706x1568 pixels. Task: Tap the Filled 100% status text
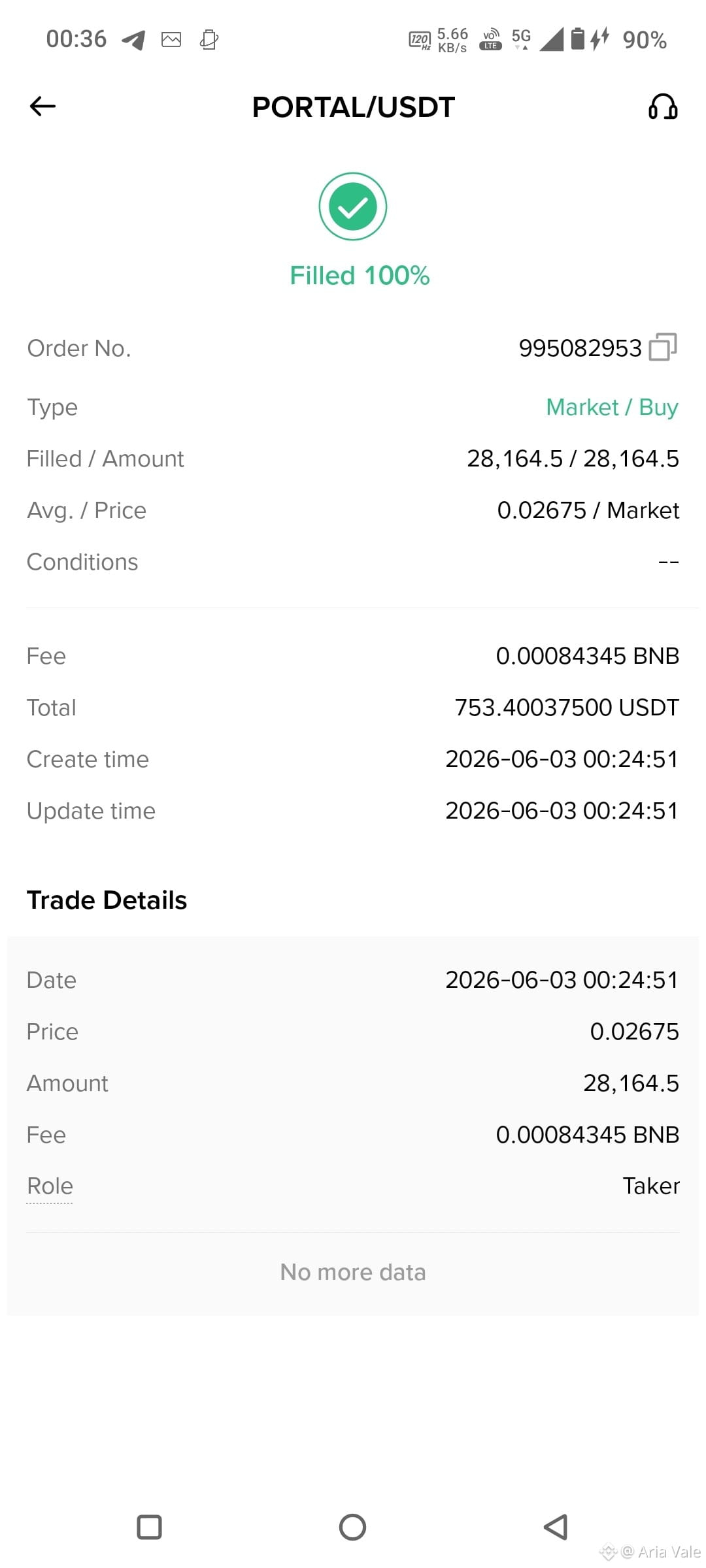pyautogui.click(x=360, y=276)
